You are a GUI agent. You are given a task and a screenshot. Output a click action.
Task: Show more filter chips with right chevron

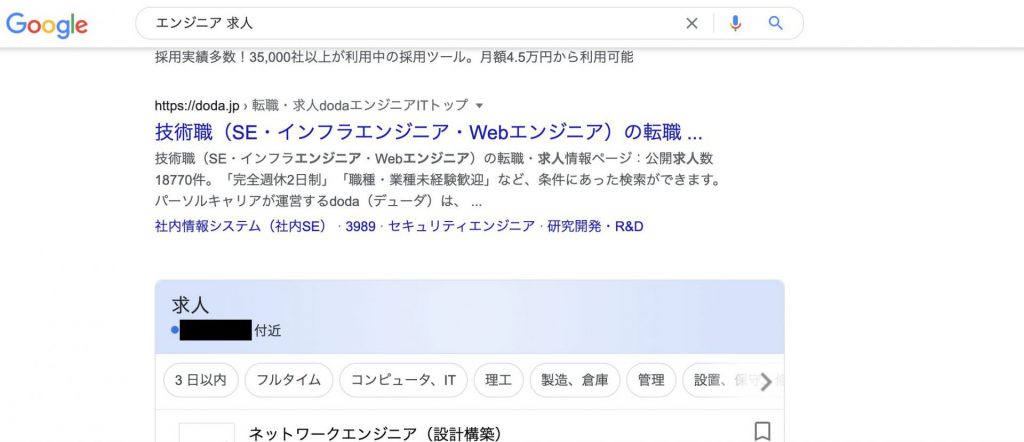[x=767, y=381]
